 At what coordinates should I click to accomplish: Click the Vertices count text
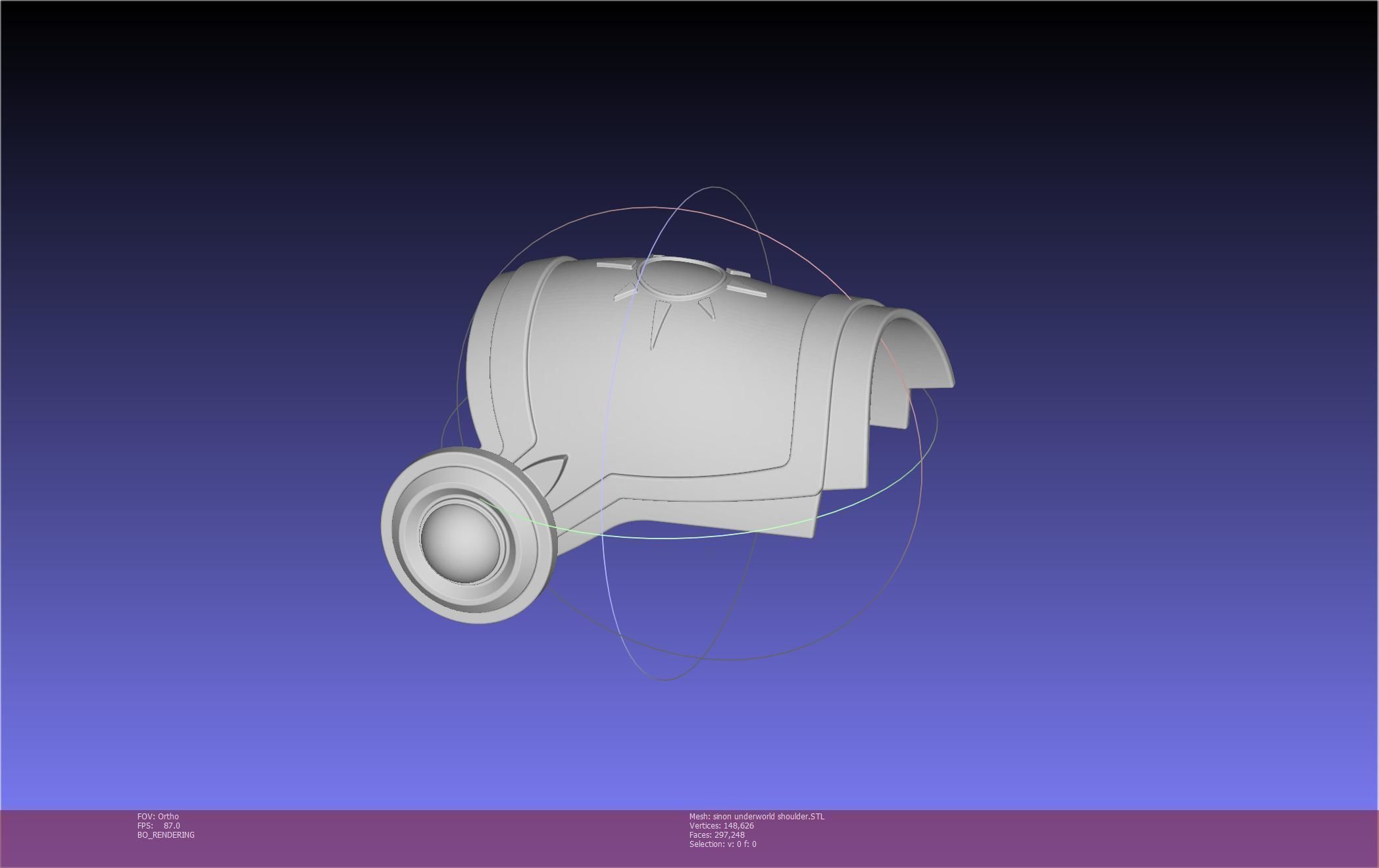coord(721,826)
